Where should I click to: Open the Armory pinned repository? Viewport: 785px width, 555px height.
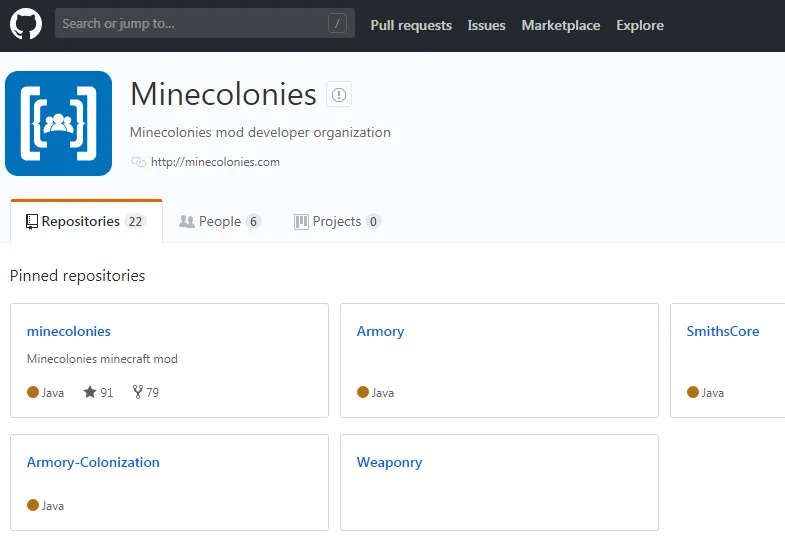pyautogui.click(x=380, y=331)
